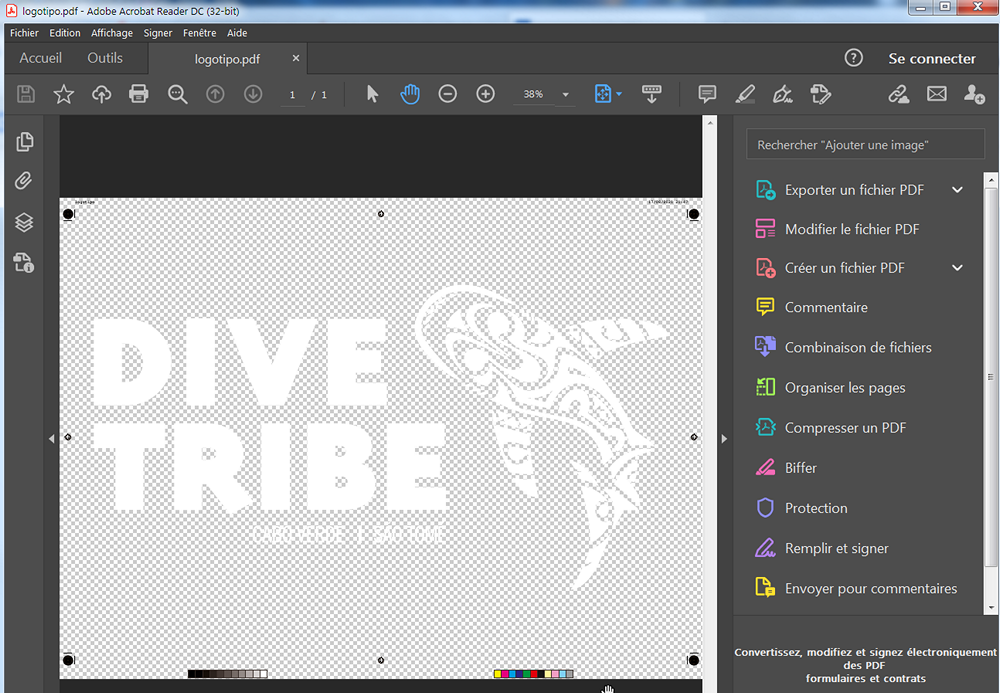Expand Créer un fichier PDF chevron
This screenshot has height=693, width=1000.
point(957,268)
